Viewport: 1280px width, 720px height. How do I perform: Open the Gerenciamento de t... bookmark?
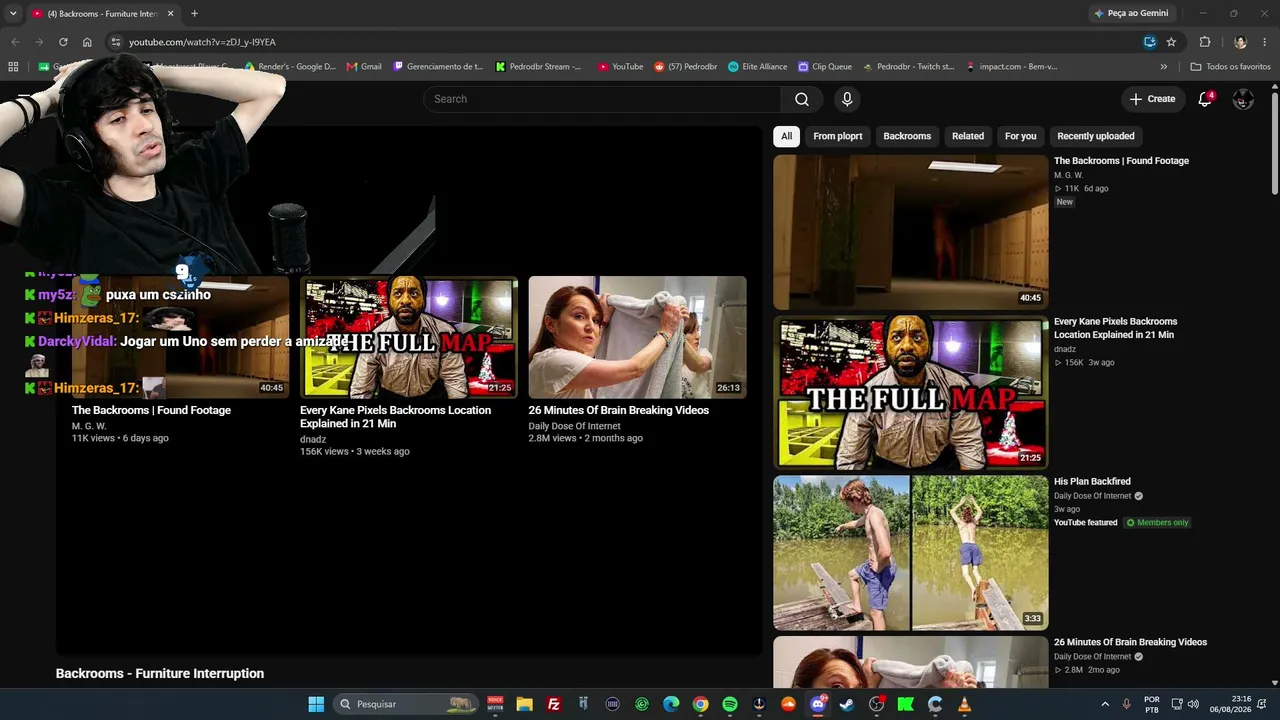(438, 67)
